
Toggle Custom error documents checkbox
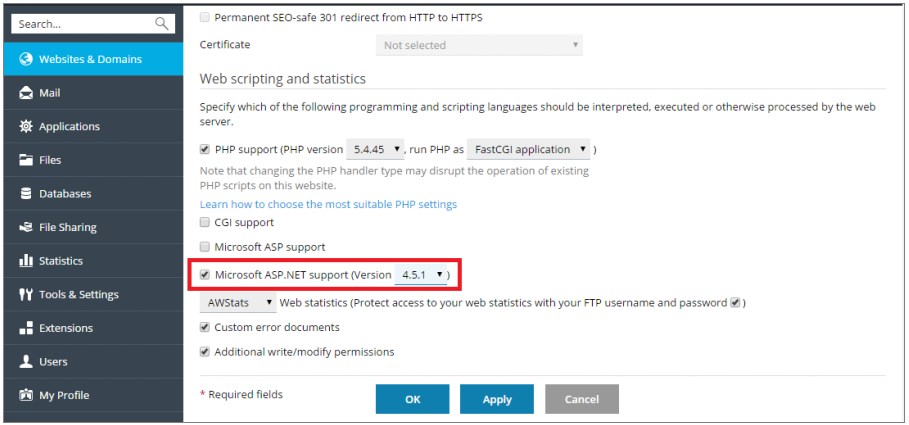(205, 327)
